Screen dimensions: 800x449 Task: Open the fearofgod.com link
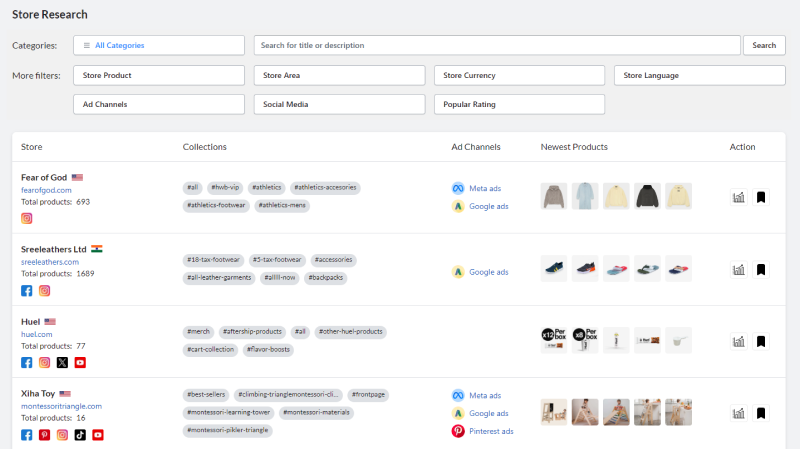coord(46,190)
